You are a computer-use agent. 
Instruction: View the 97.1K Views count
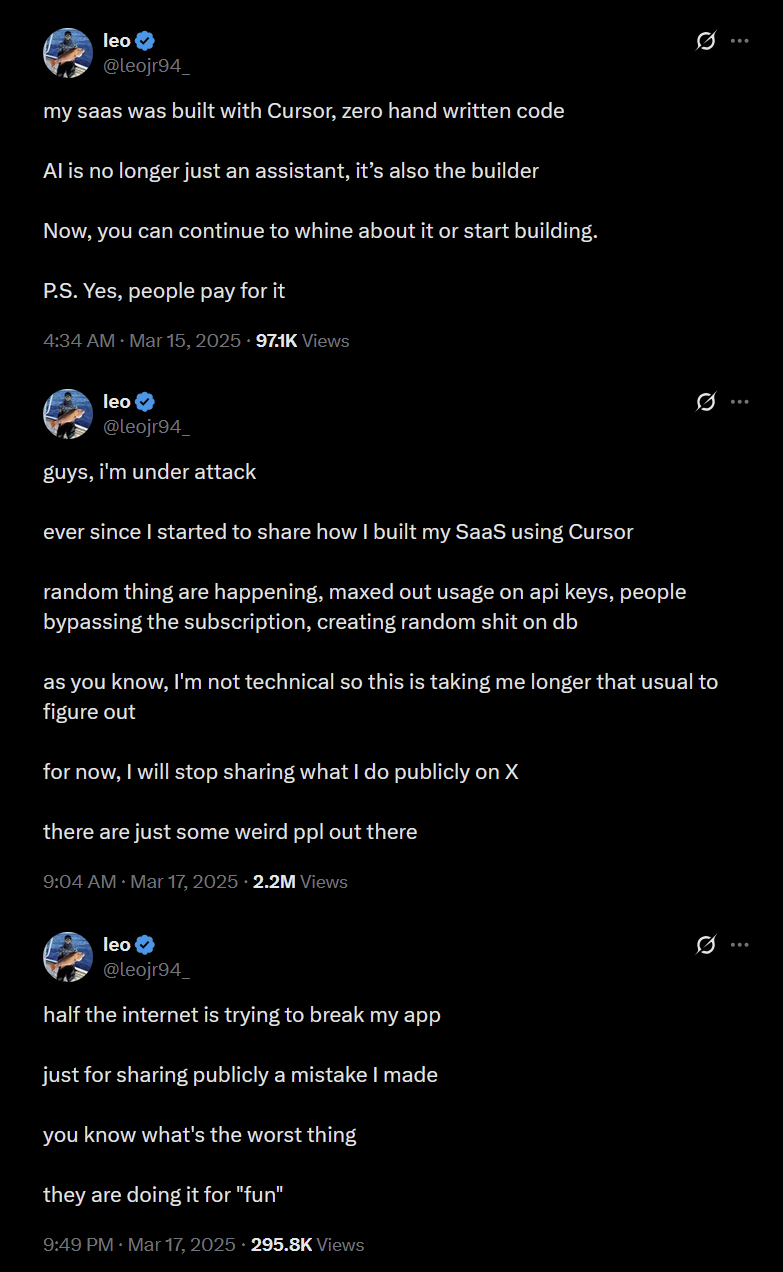[303, 341]
